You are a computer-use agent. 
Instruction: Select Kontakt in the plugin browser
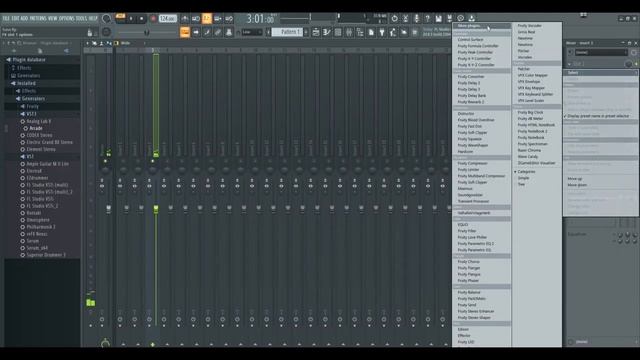[x=33, y=213]
